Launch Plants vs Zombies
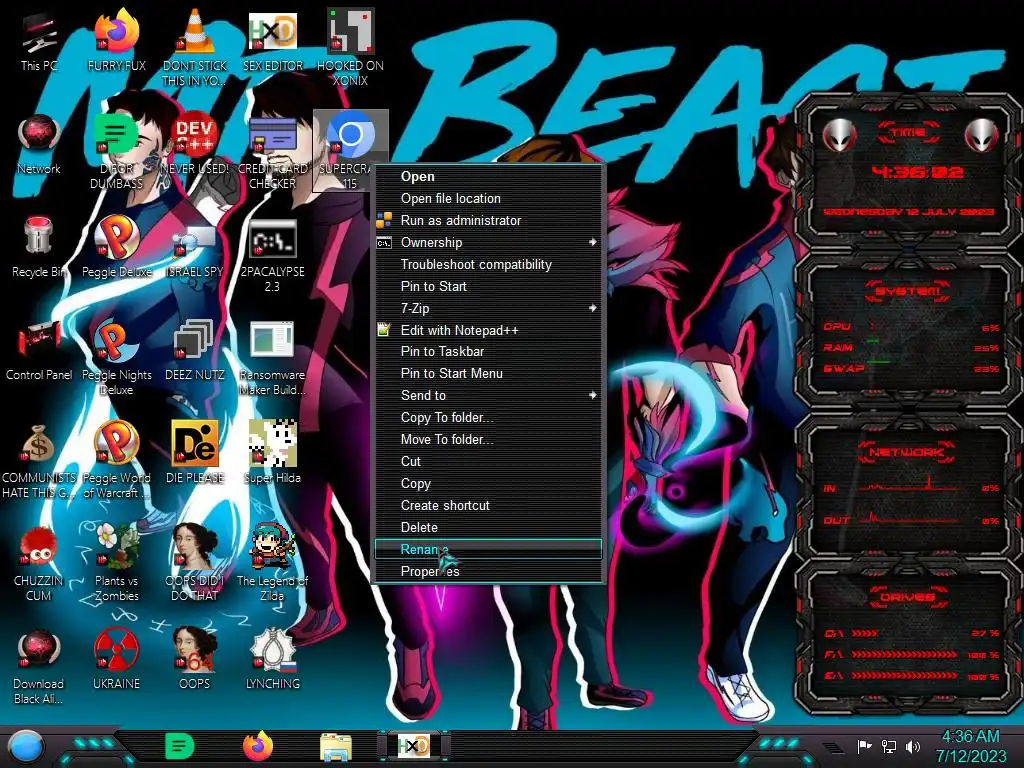The width and height of the screenshot is (1024, 768). (x=117, y=563)
